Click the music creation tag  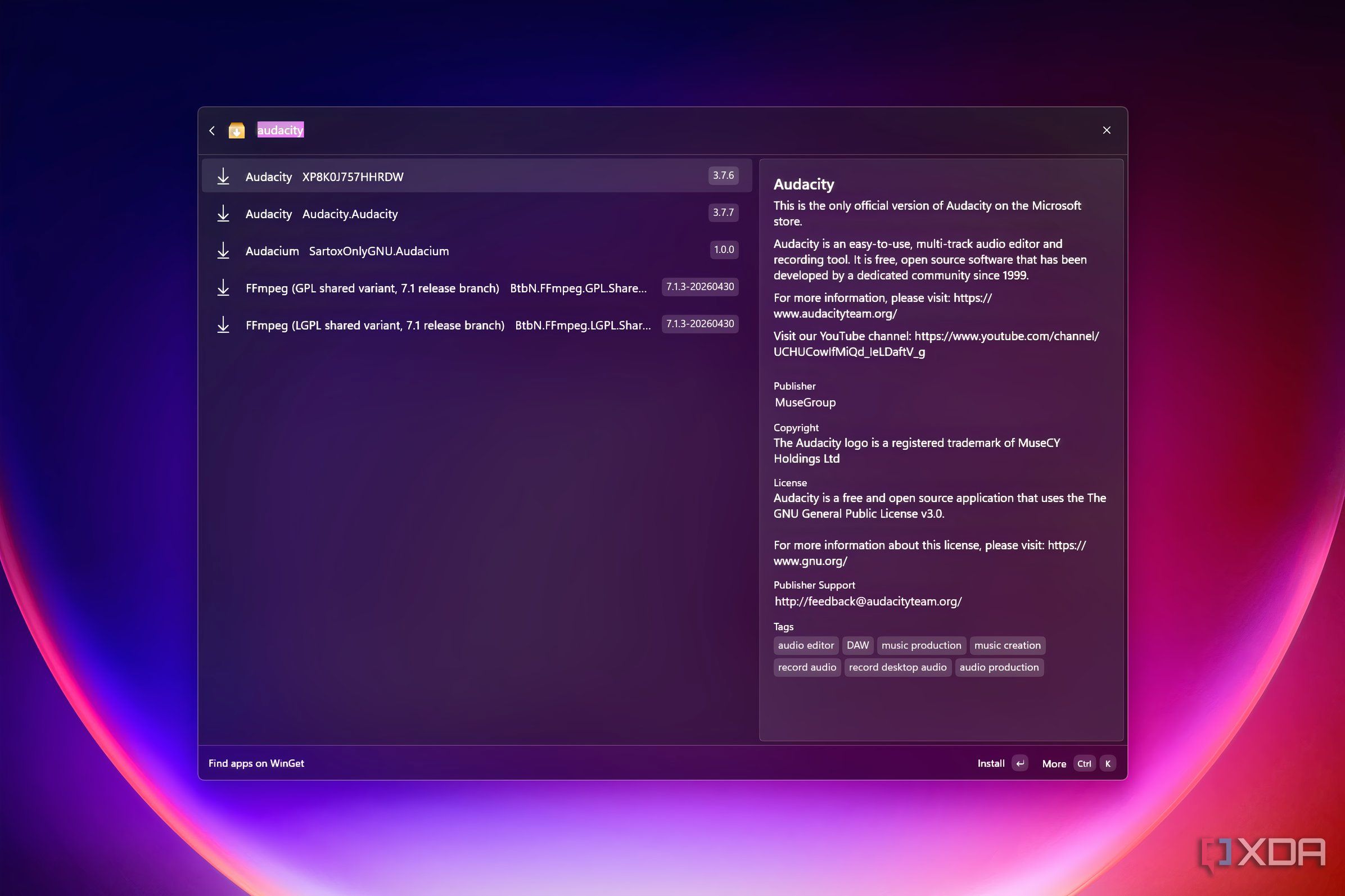pyautogui.click(x=1007, y=646)
